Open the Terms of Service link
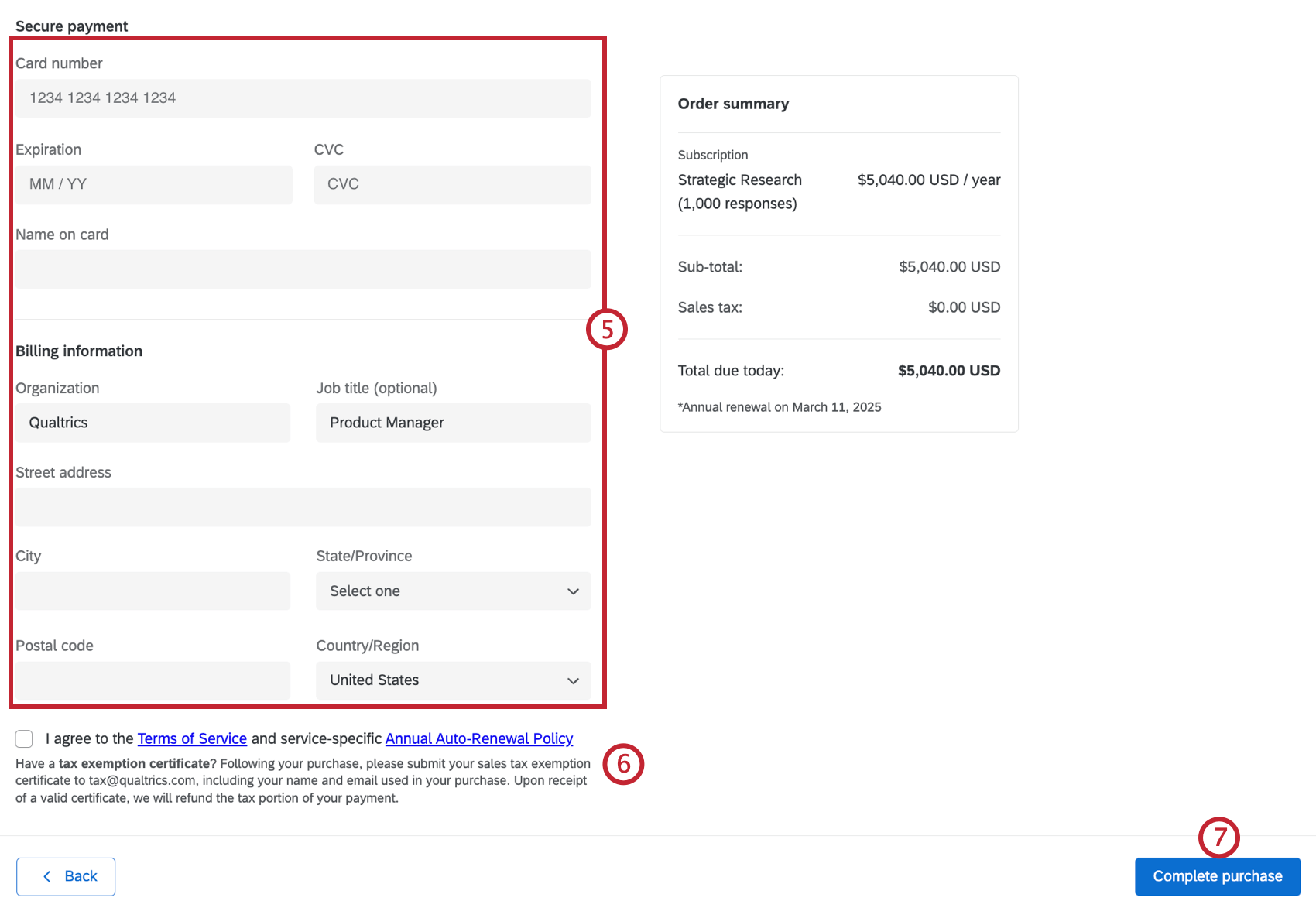Viewport: 1316px width, 901px height. pyautogui.click(x=192, y=738)
